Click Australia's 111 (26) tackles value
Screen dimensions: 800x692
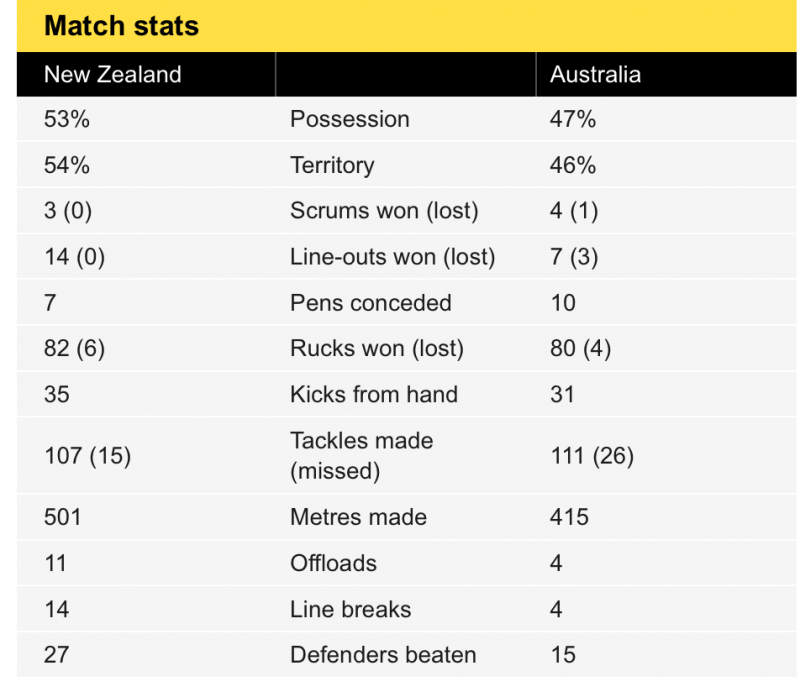pos(592,456)
